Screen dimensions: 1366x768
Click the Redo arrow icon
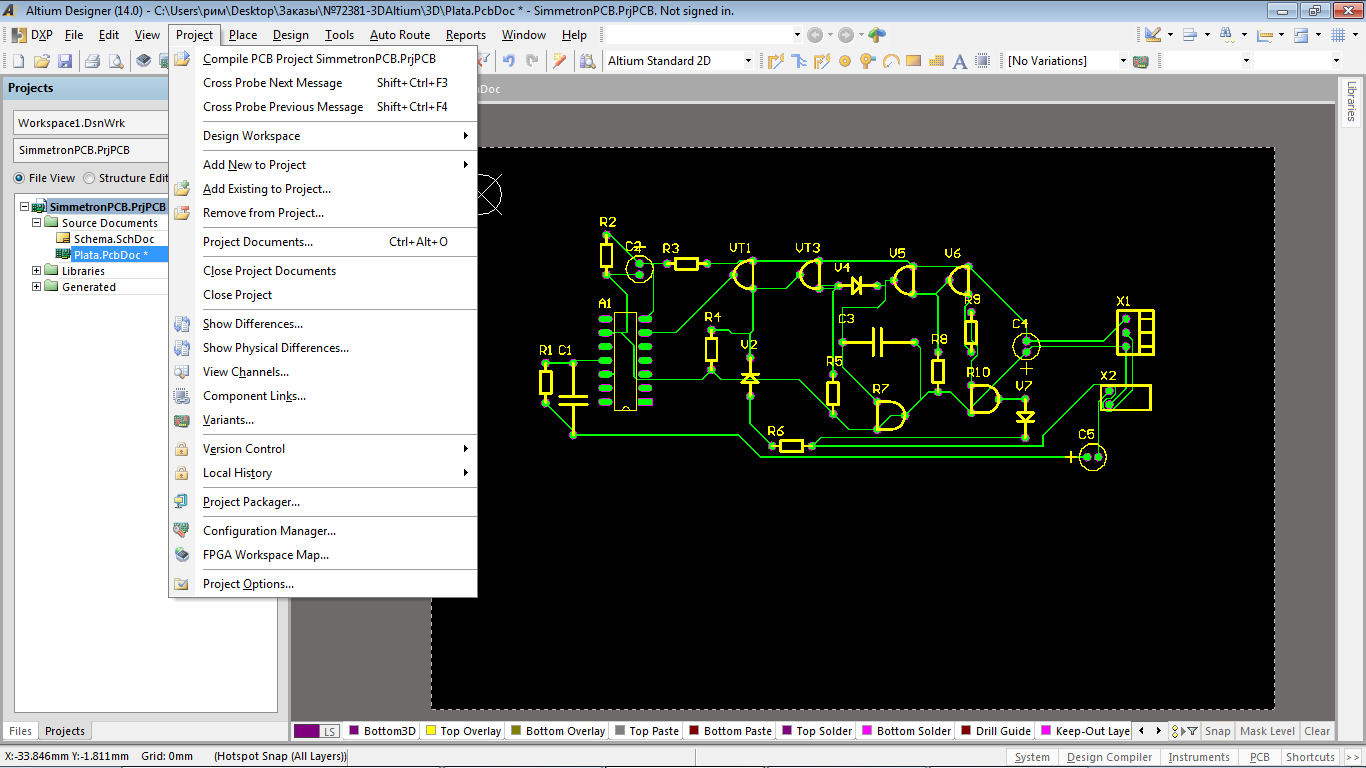pyautogui.click(x=532, y=61)
